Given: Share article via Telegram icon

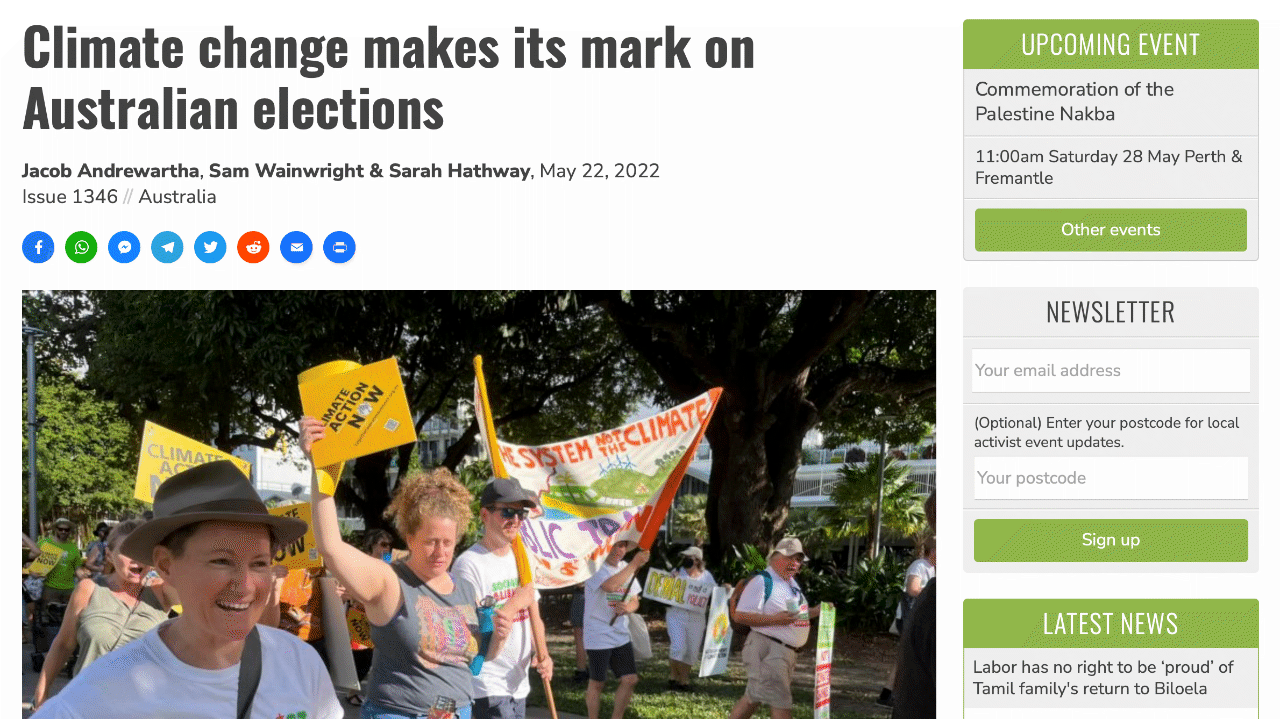Looking at the screenshot, I should point(167,247).
